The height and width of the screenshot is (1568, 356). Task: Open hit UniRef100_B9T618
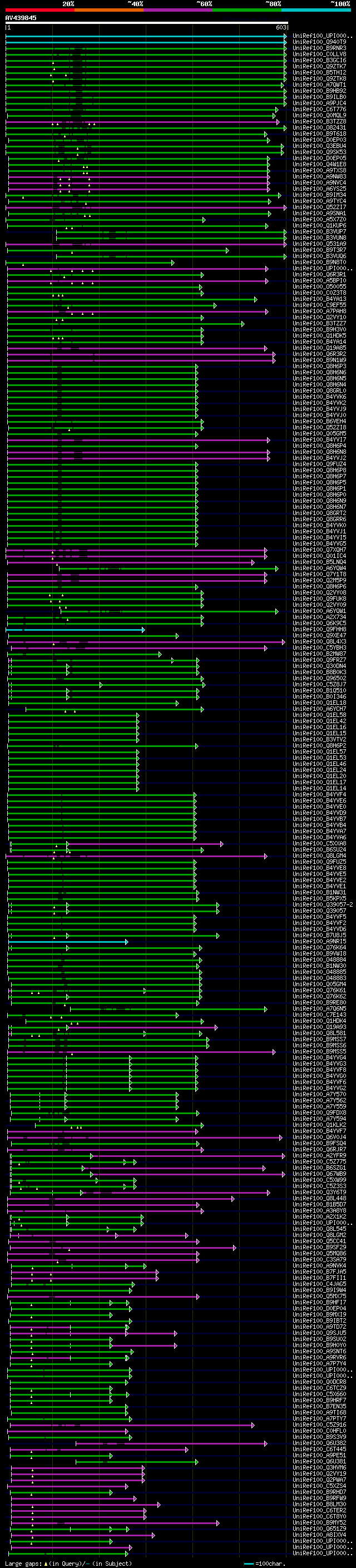pyautogui.click(x=319, y=134)
